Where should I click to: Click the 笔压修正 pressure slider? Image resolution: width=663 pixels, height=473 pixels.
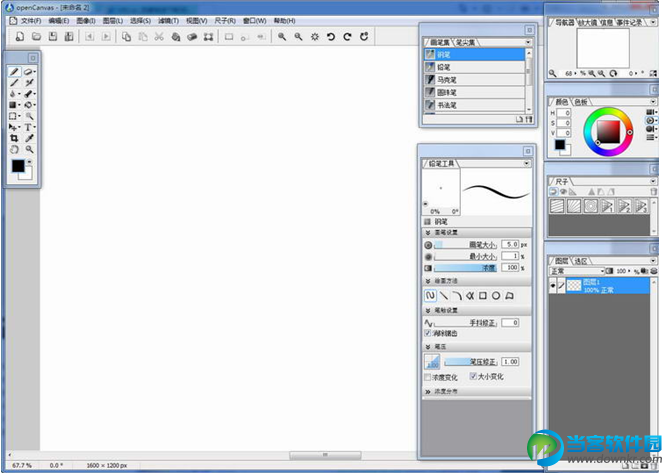[471, 362]
